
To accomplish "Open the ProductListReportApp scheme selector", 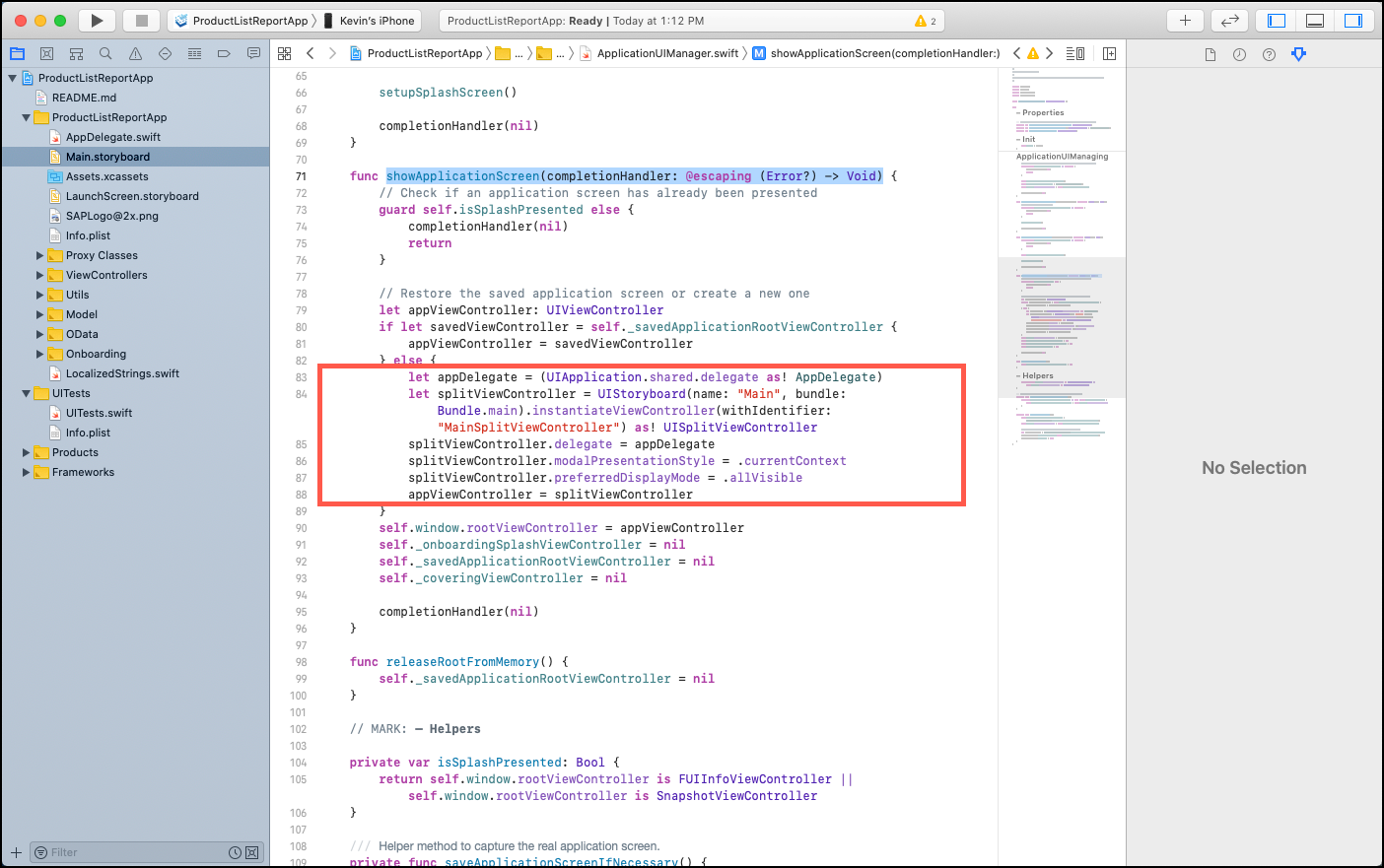I will [x=242, y=20].
